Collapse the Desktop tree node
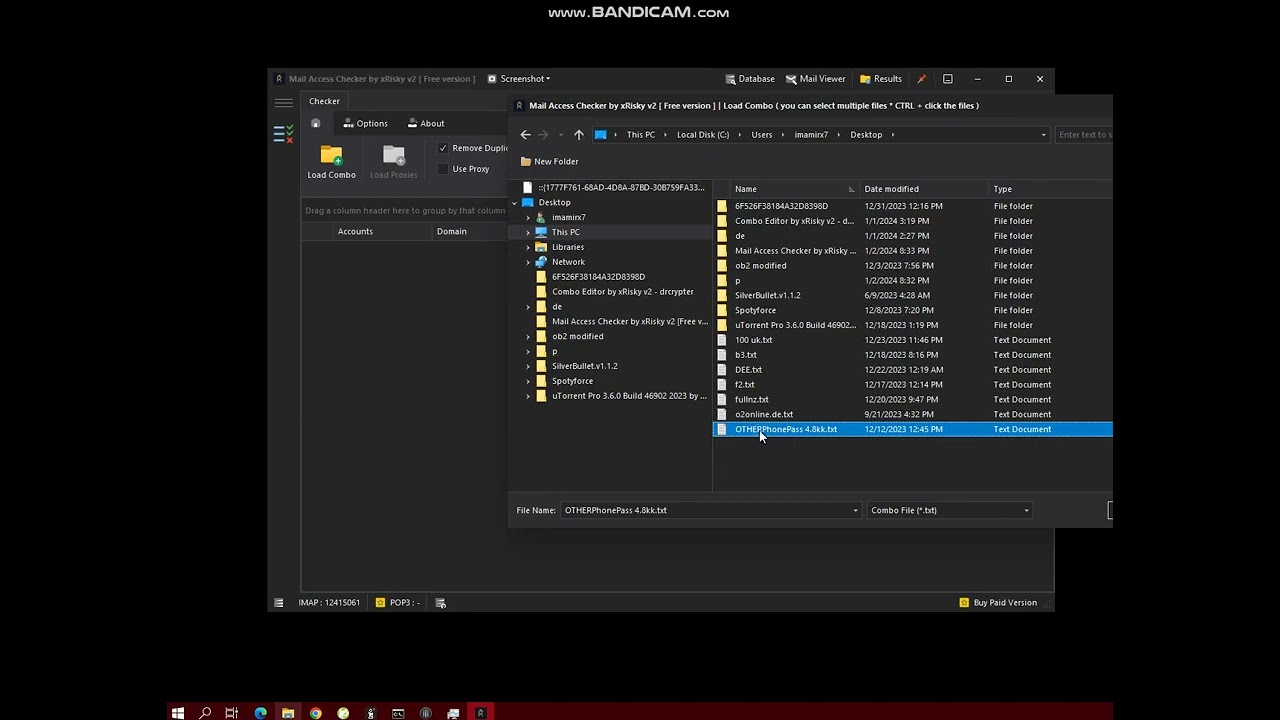Screen dimensions: 1280x720 click(x=515, y=203)
